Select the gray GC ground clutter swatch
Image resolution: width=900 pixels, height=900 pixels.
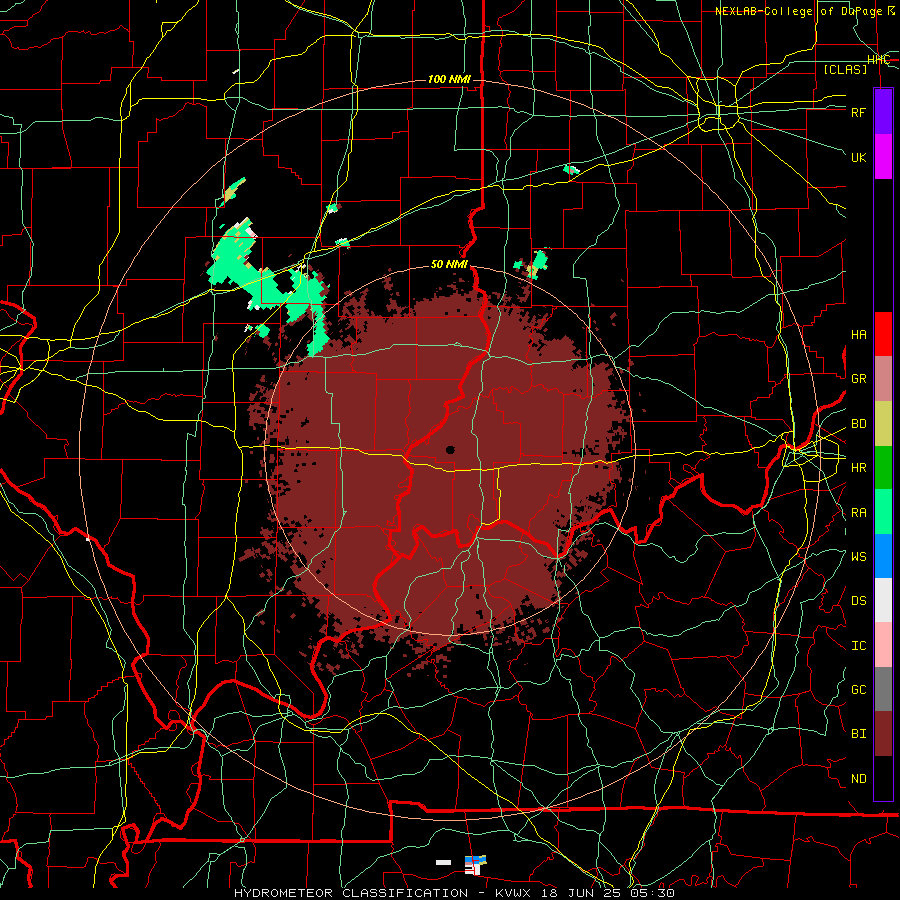[883, 689]
